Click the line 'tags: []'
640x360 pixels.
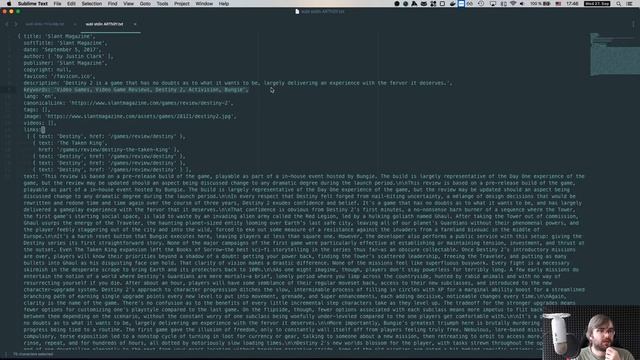click(37, 109)
